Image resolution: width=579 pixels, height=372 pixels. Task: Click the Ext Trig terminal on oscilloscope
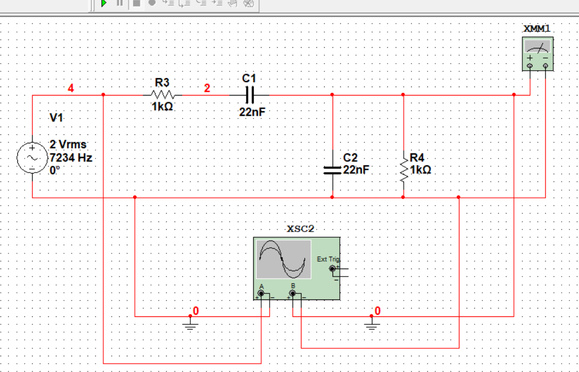pos(332,269)
